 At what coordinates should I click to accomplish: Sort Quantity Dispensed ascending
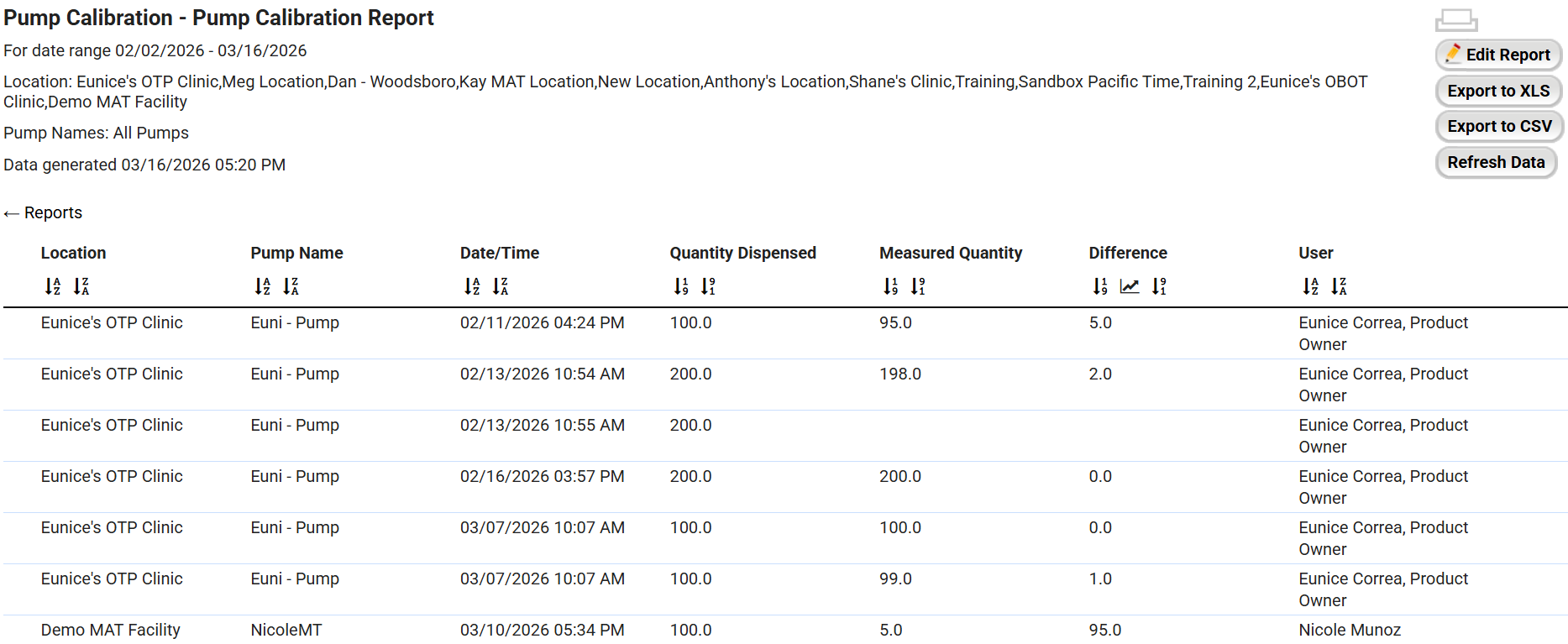(681, 286)
